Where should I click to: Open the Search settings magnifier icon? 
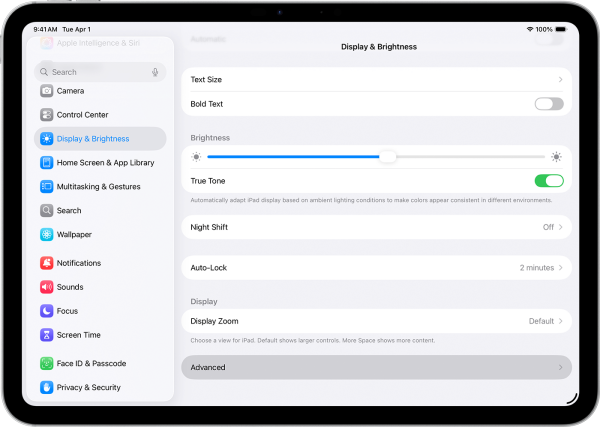[47, 210]
